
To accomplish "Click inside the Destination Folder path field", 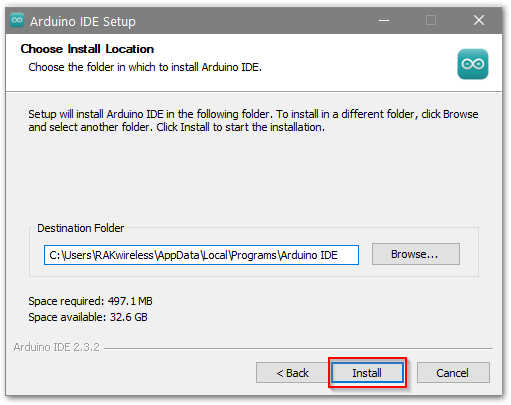I will (x=201, y=255).
